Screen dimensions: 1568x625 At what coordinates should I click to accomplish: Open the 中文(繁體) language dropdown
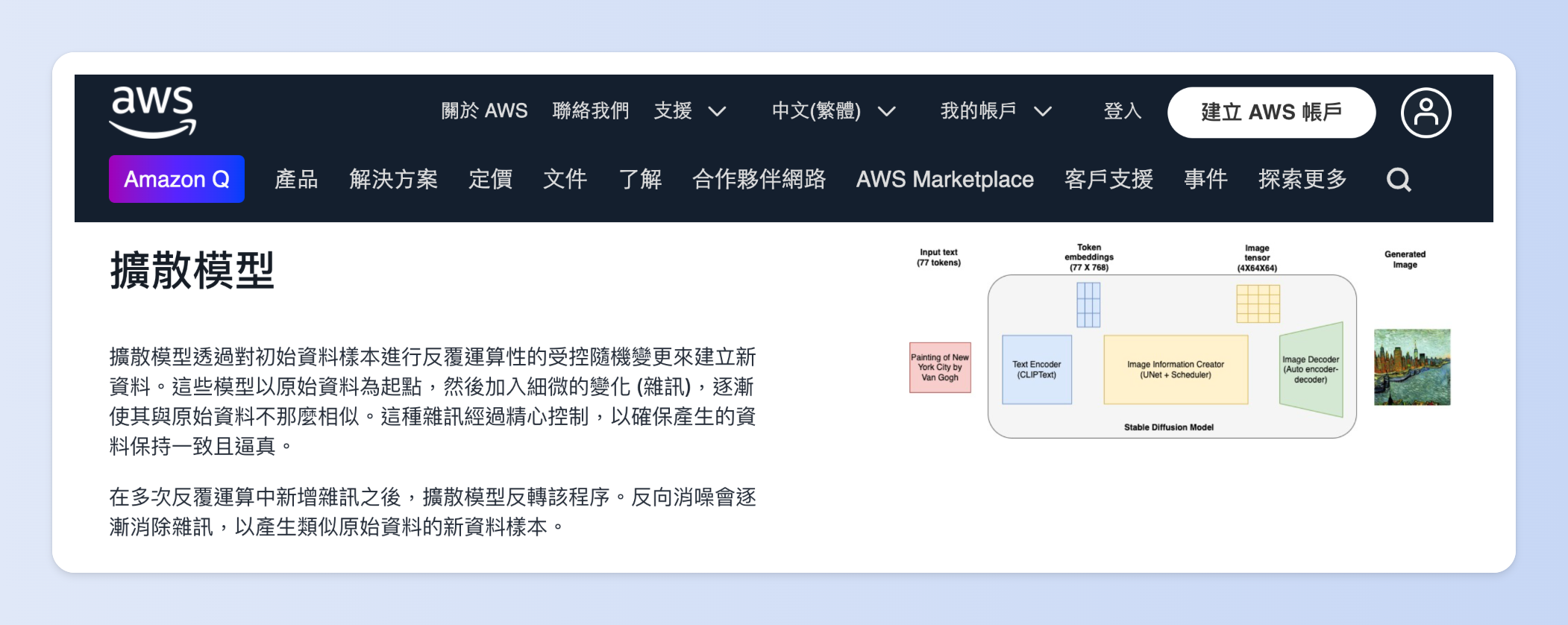point(832,111)
